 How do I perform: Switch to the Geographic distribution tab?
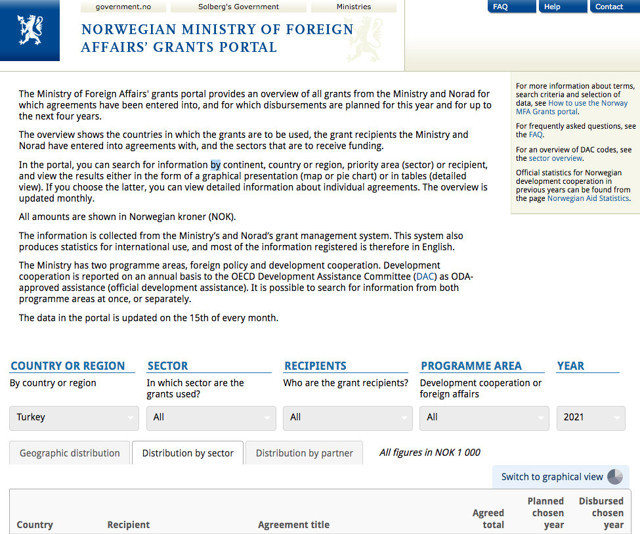(x=70, y=453)
